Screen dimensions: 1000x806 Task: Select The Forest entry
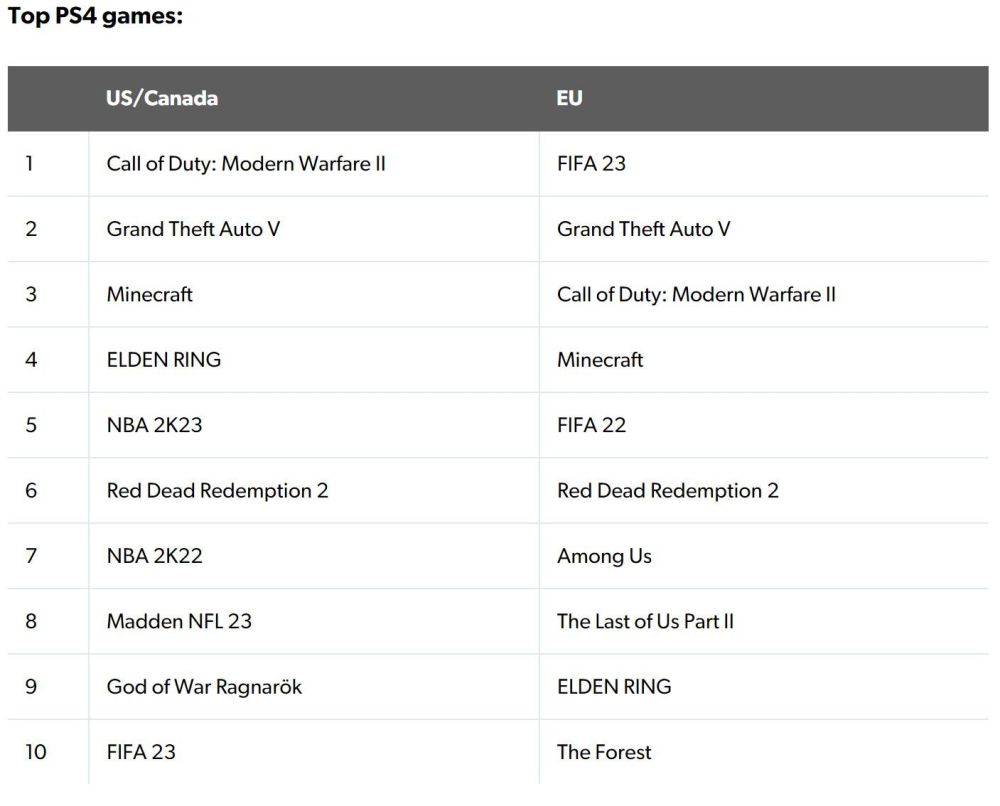click(604, 752)
